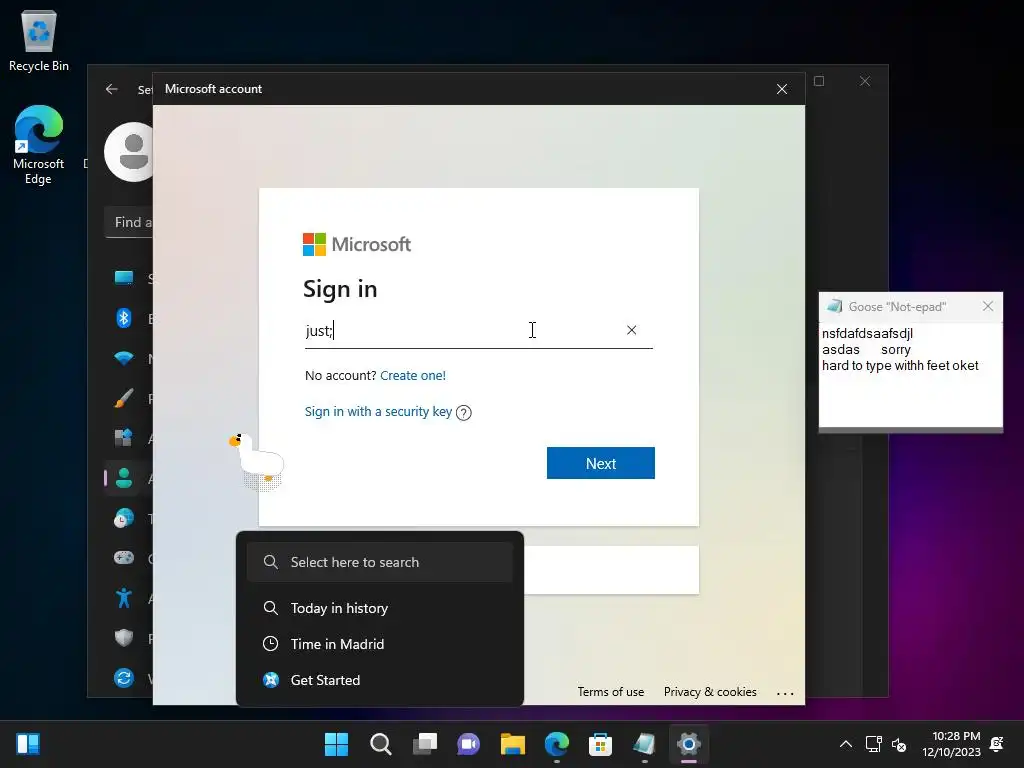The width and height of the screenshot is (1024, 768).
Task: Select the Gaming controller icon in sidebar
Action: coord(123,558)
